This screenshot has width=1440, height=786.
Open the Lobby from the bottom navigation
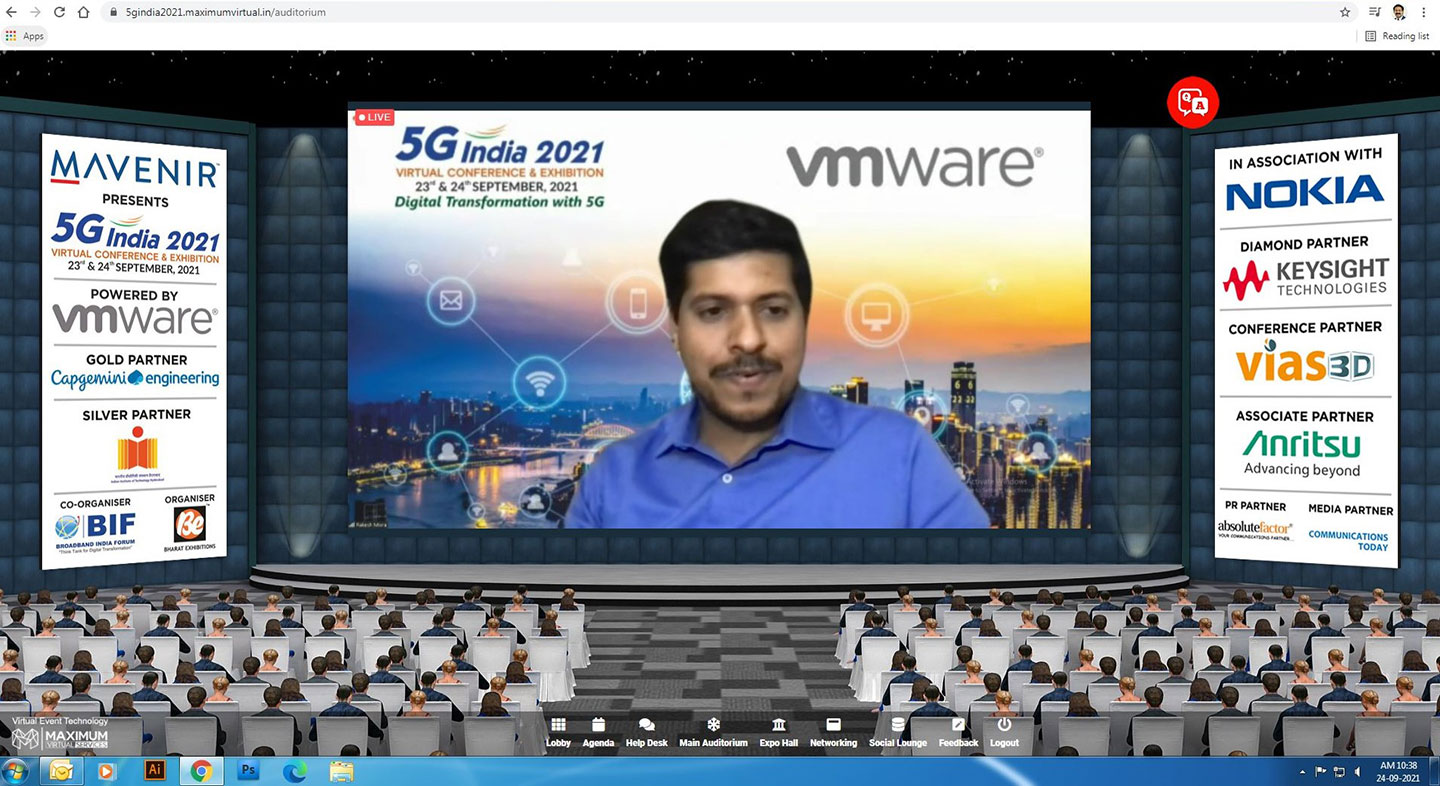pos(558,732)
